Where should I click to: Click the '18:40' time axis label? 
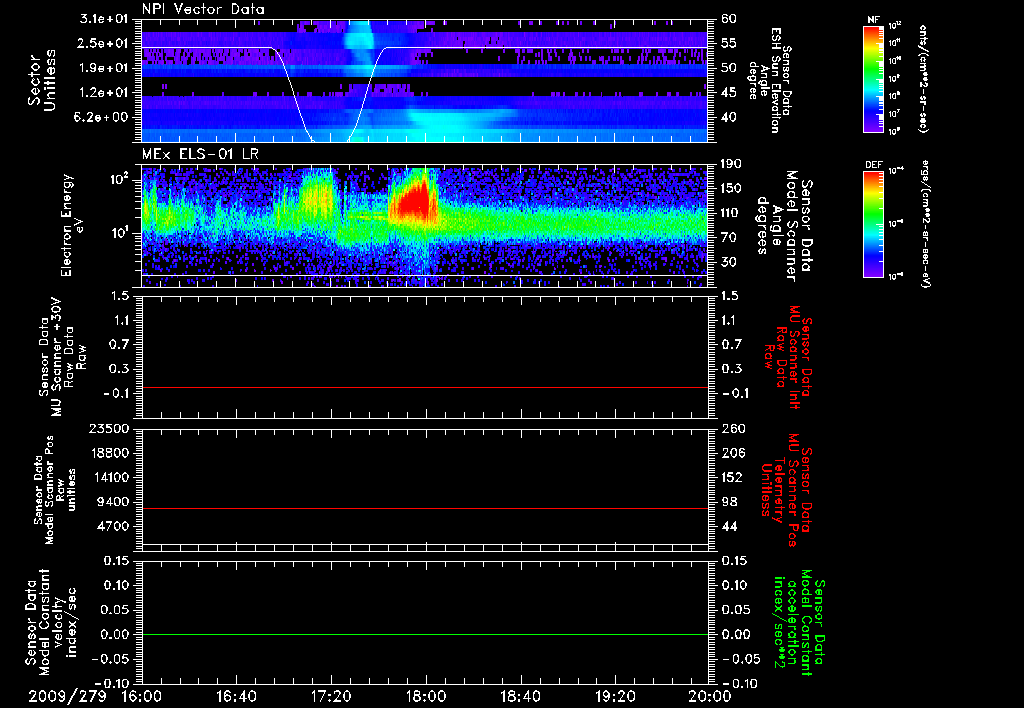coord(520,696)
